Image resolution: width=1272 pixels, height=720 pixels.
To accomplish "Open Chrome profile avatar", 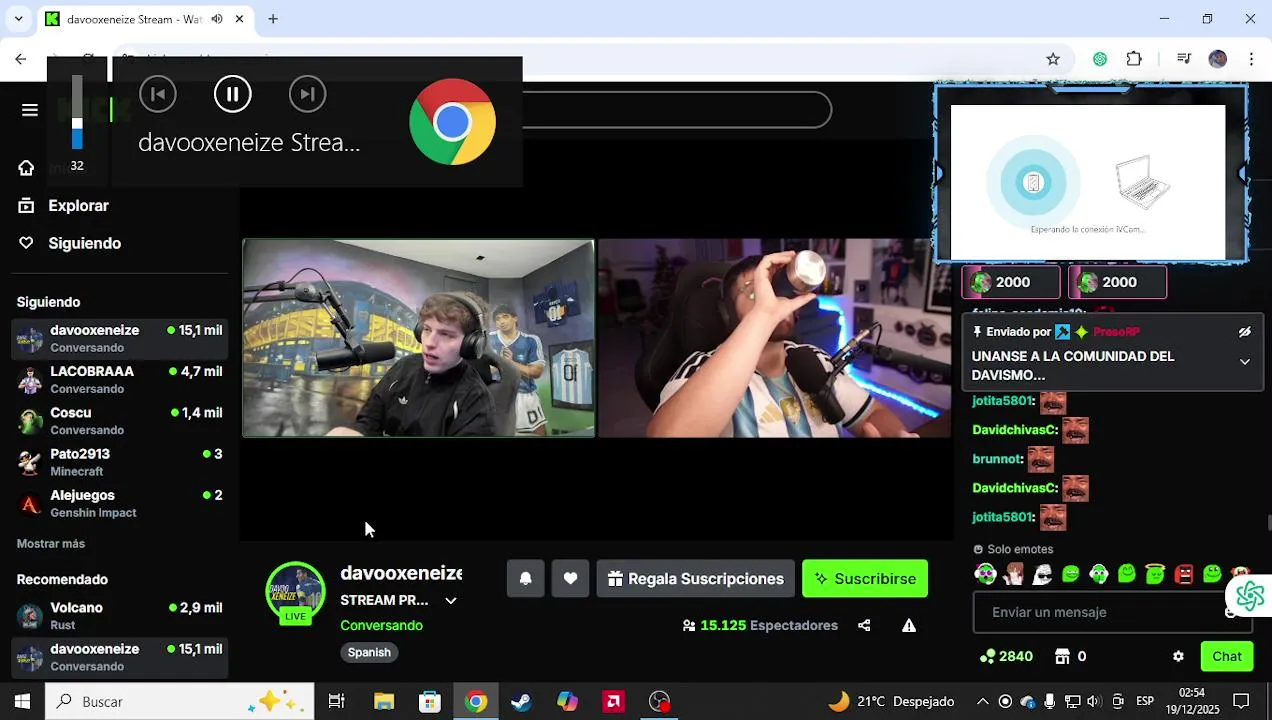I will coord(1217,59).
